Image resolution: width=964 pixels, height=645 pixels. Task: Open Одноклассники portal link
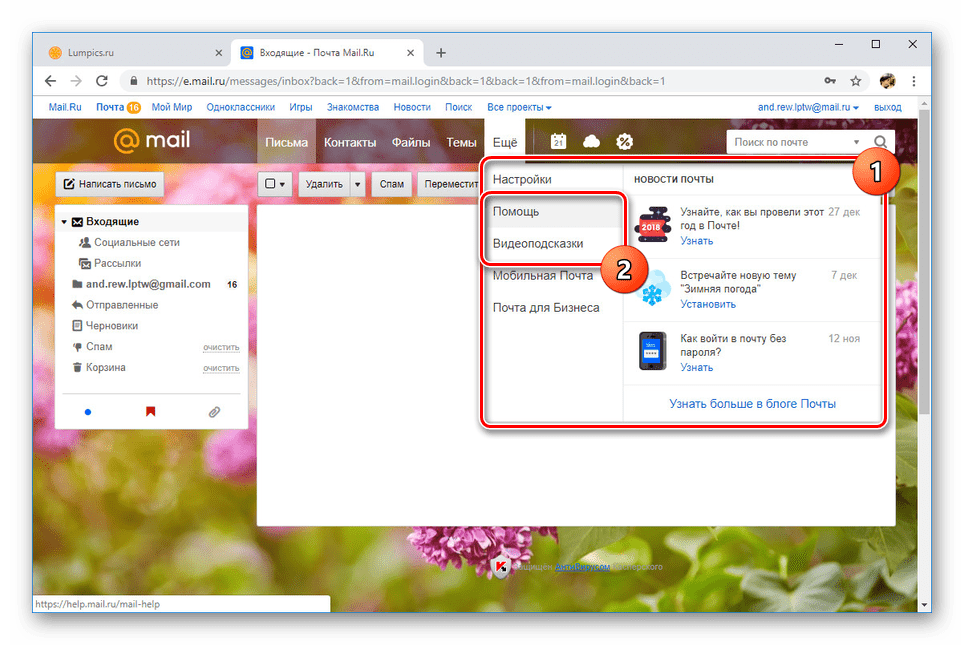[x=240, y=107]
